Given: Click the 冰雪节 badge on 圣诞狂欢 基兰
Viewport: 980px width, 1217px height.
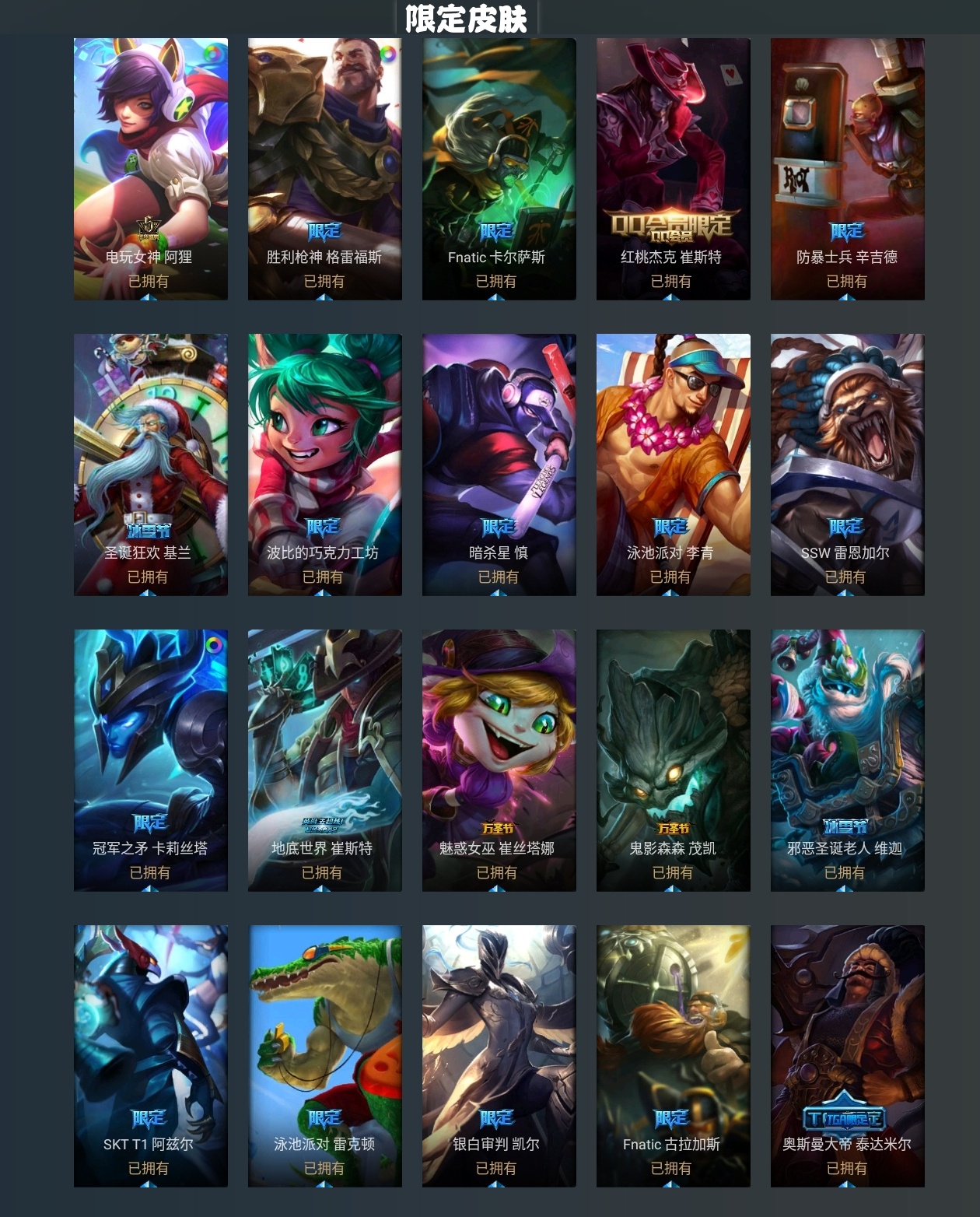Looking at the screenshot, I should [x=149, y=529].
